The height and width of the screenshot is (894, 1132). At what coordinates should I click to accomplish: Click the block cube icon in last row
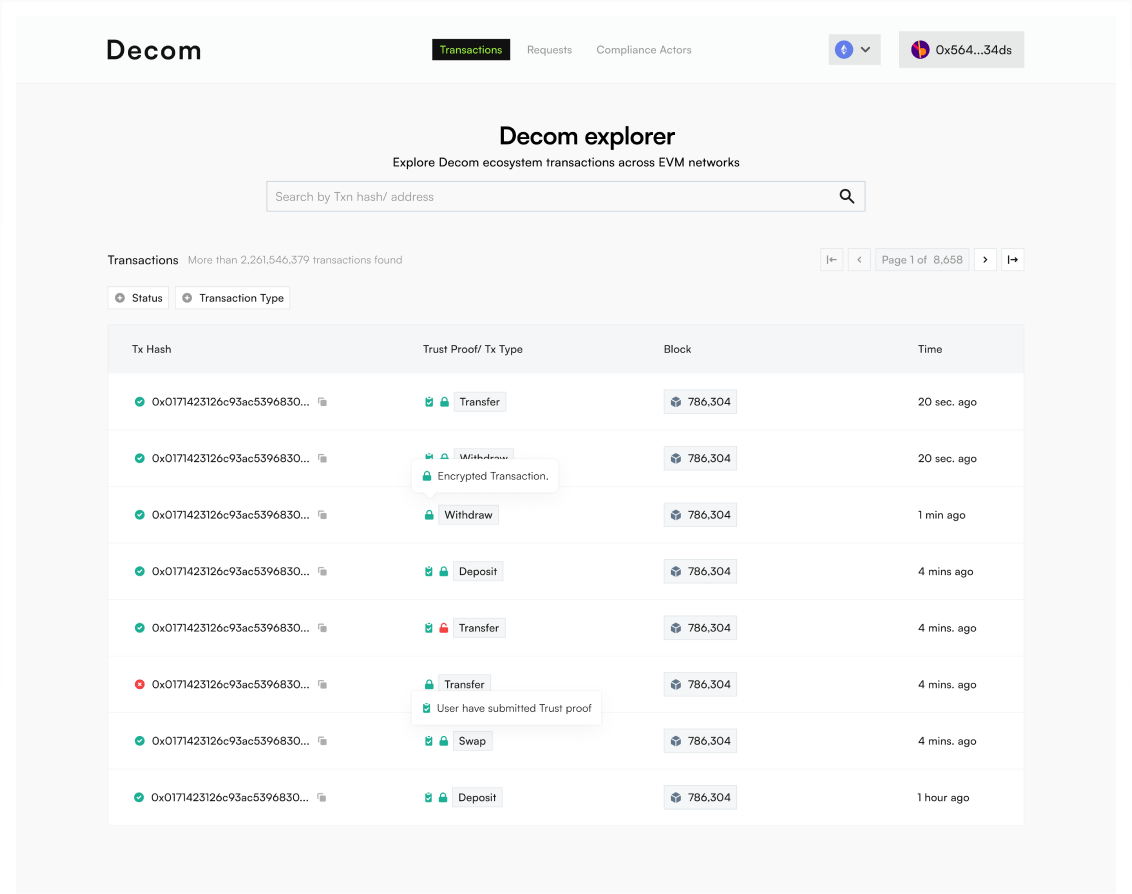(676, 798)
